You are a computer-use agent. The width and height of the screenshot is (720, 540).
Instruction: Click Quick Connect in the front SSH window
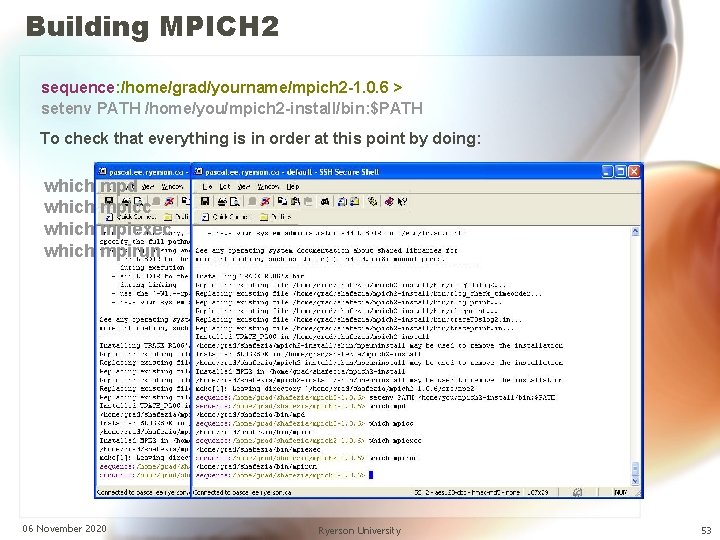(225, 216)
